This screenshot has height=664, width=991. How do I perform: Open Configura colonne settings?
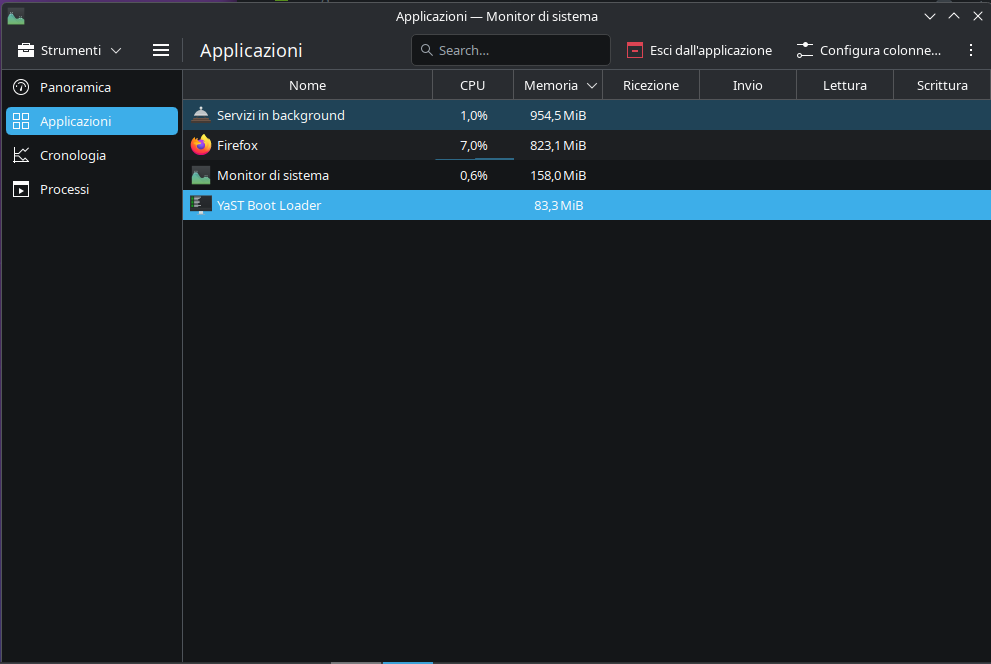868,50
